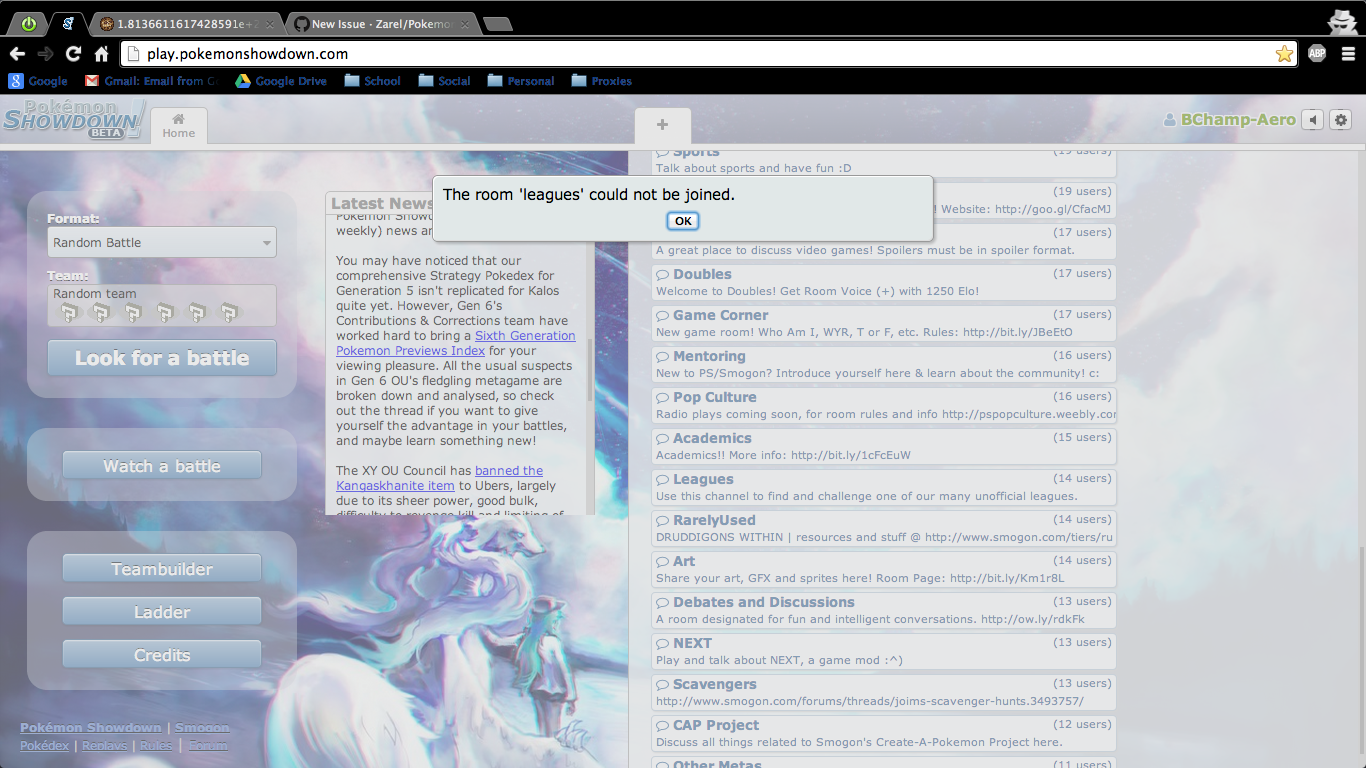Click the browser forward arrow

coord(45,54)
